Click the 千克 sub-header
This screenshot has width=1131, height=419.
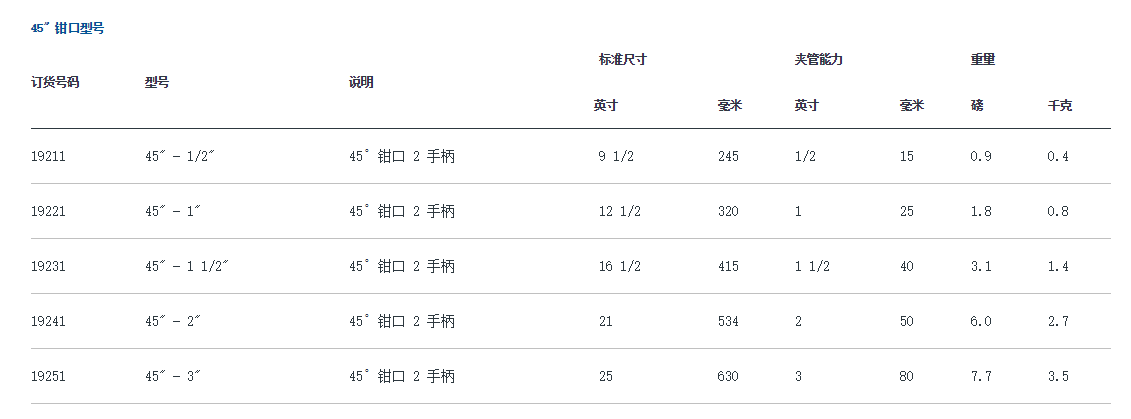(1059, 105)
